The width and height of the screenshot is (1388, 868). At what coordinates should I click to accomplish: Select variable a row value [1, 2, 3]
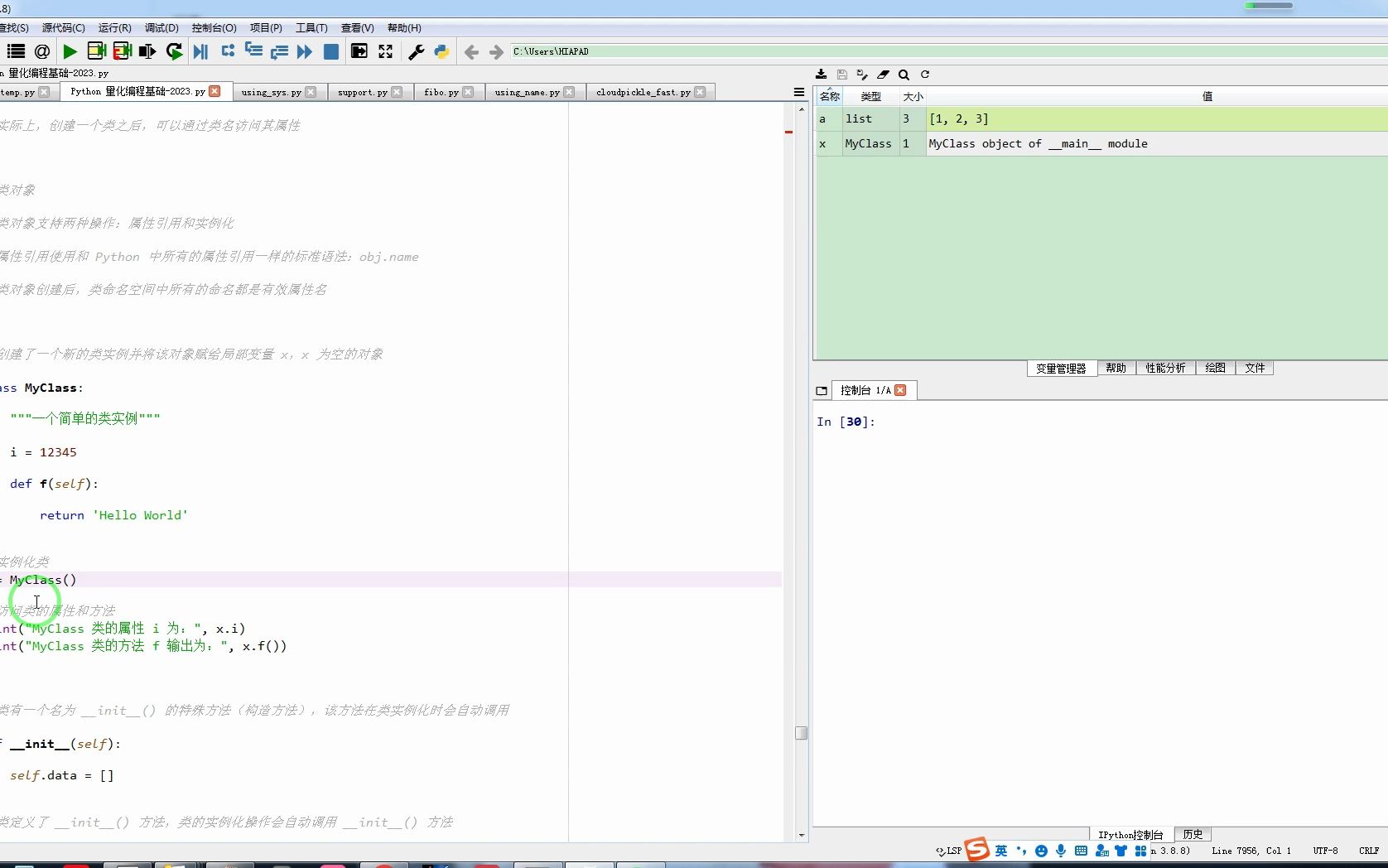click(1156, 118)
